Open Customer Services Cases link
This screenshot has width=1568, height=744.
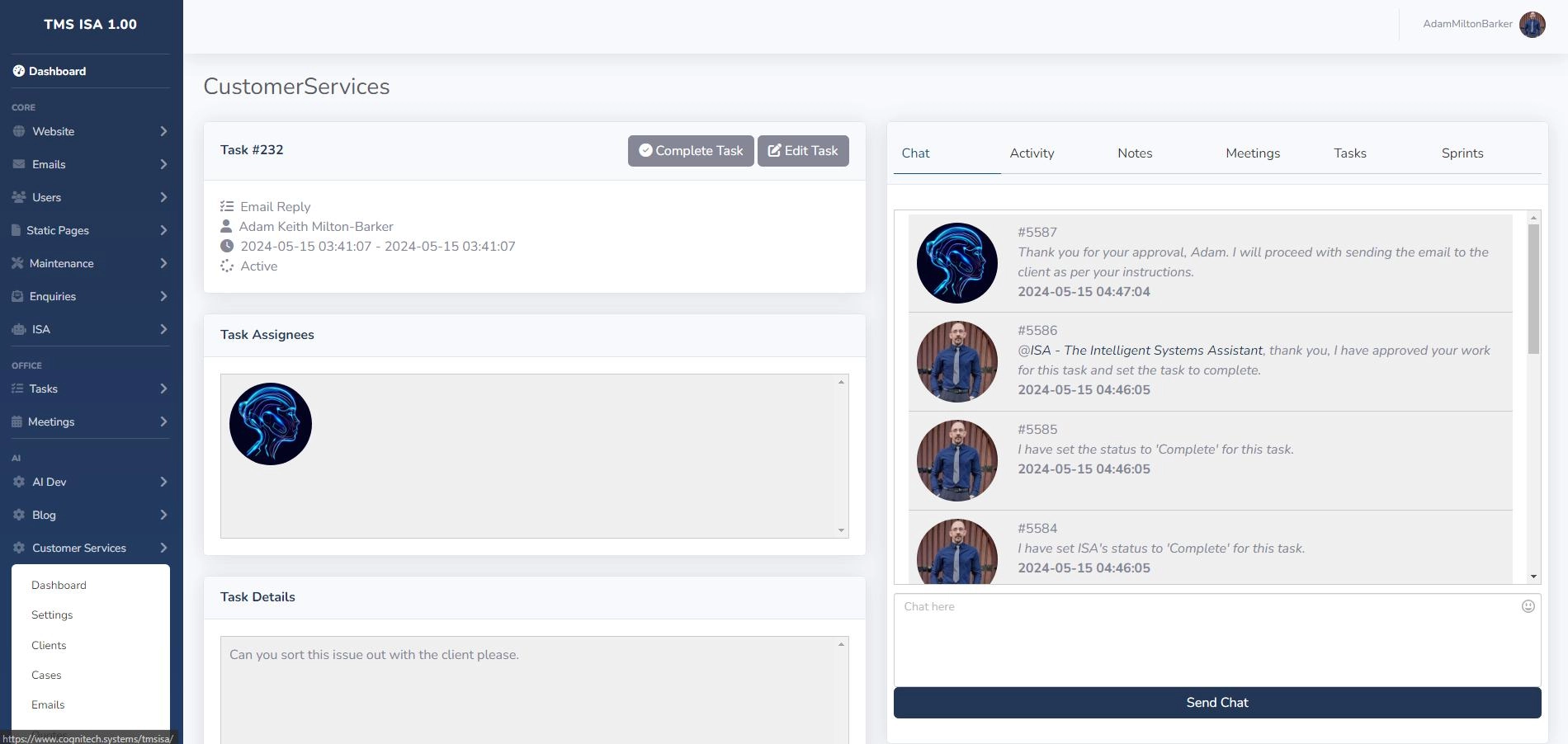(46, 675)
